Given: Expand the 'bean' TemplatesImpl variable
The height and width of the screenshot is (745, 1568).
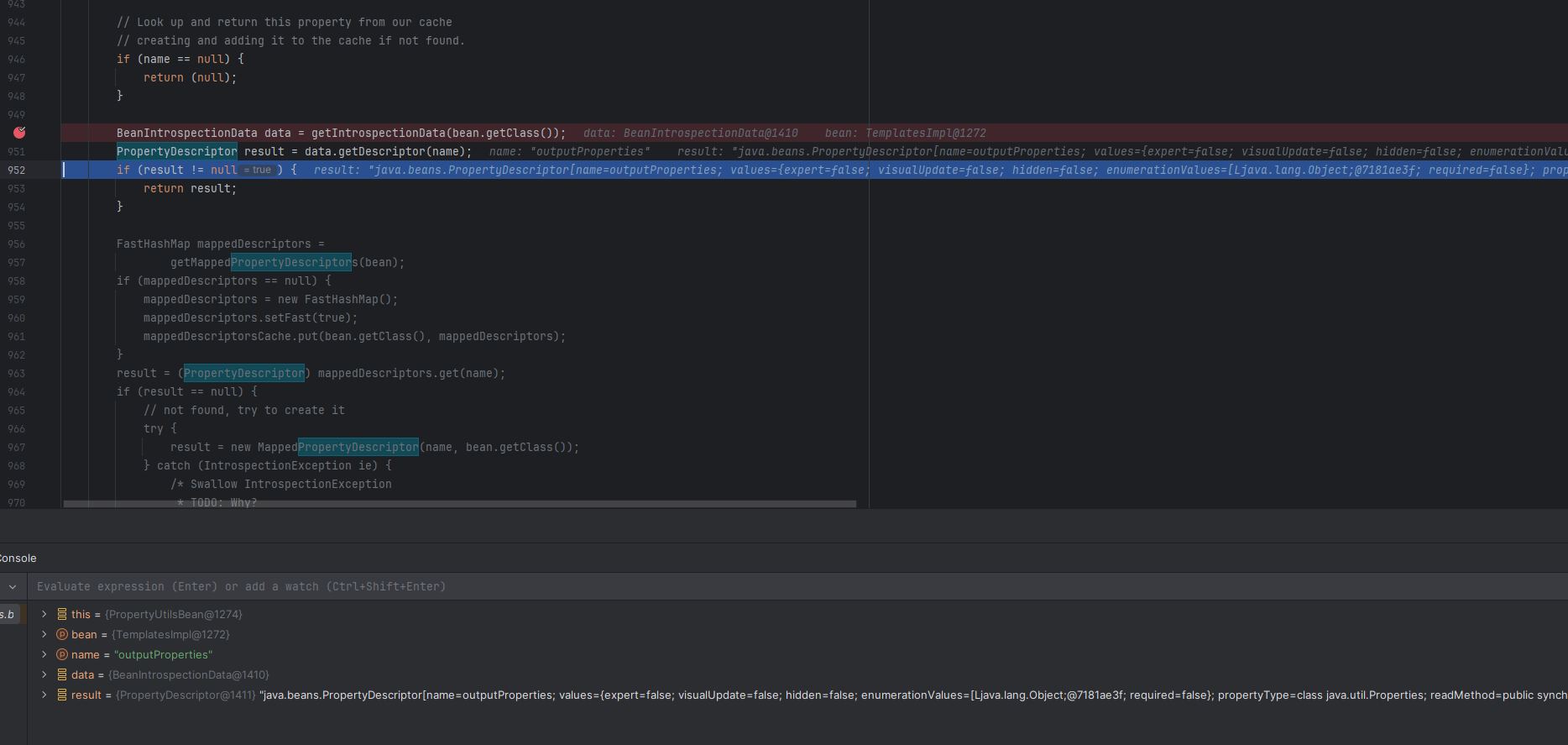Looking at the screenshot, I should tap(44, 635).
